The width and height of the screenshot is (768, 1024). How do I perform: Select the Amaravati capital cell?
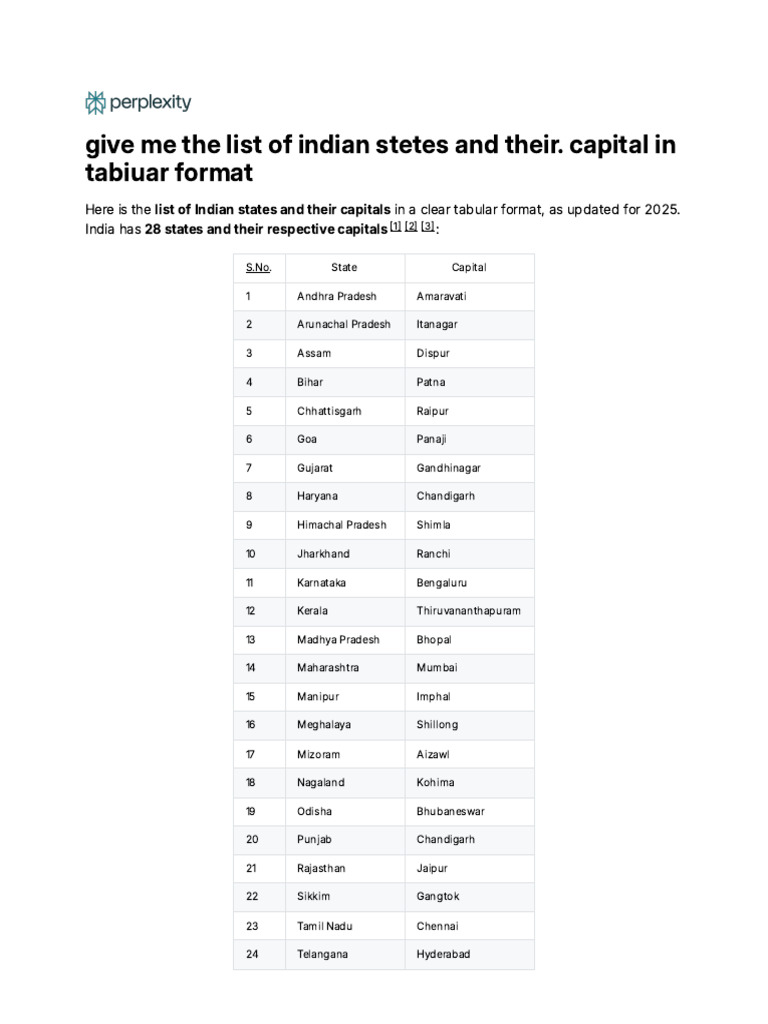coord(470,296)
